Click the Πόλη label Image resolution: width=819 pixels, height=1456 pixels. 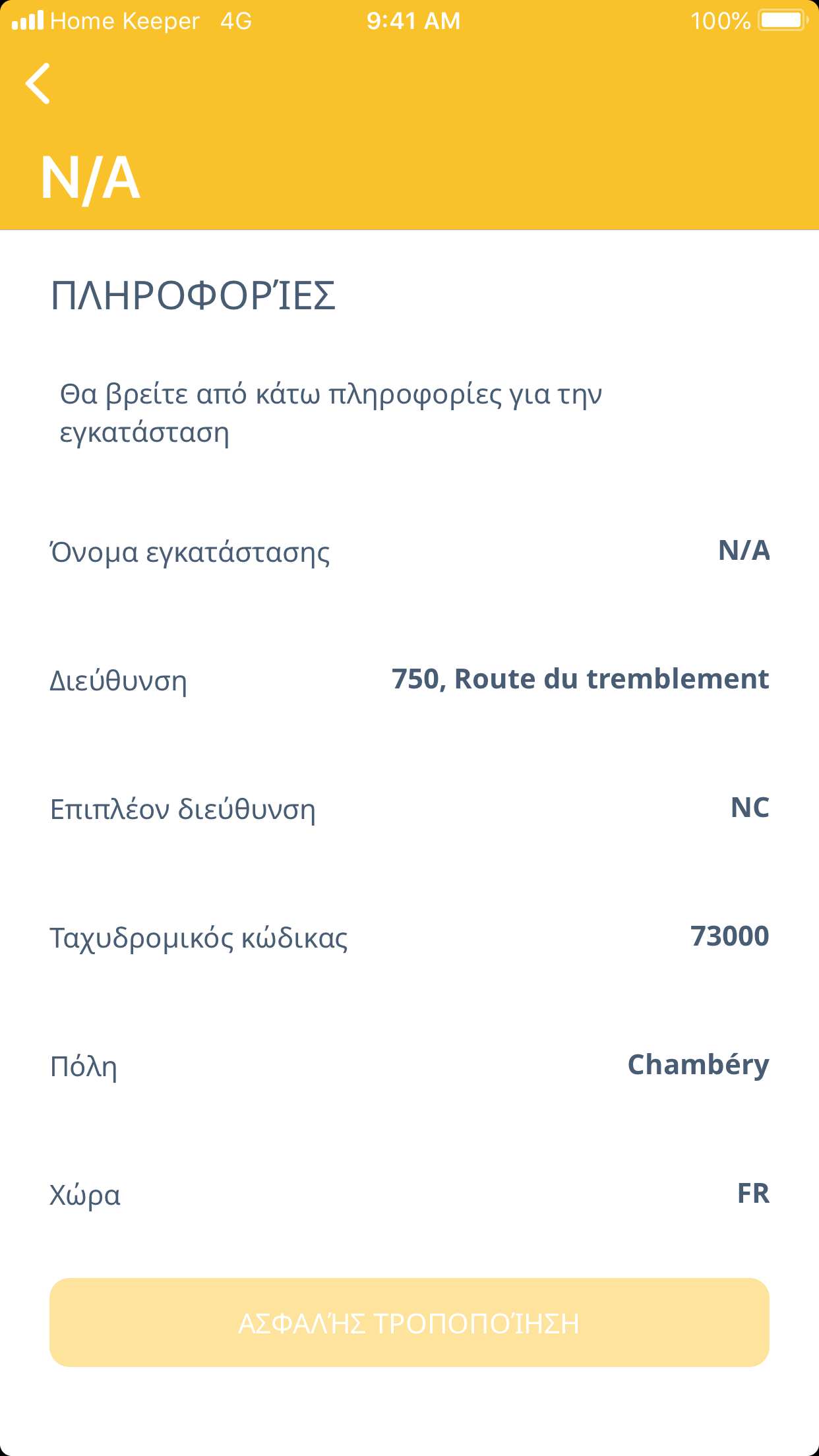(84, 1066)
